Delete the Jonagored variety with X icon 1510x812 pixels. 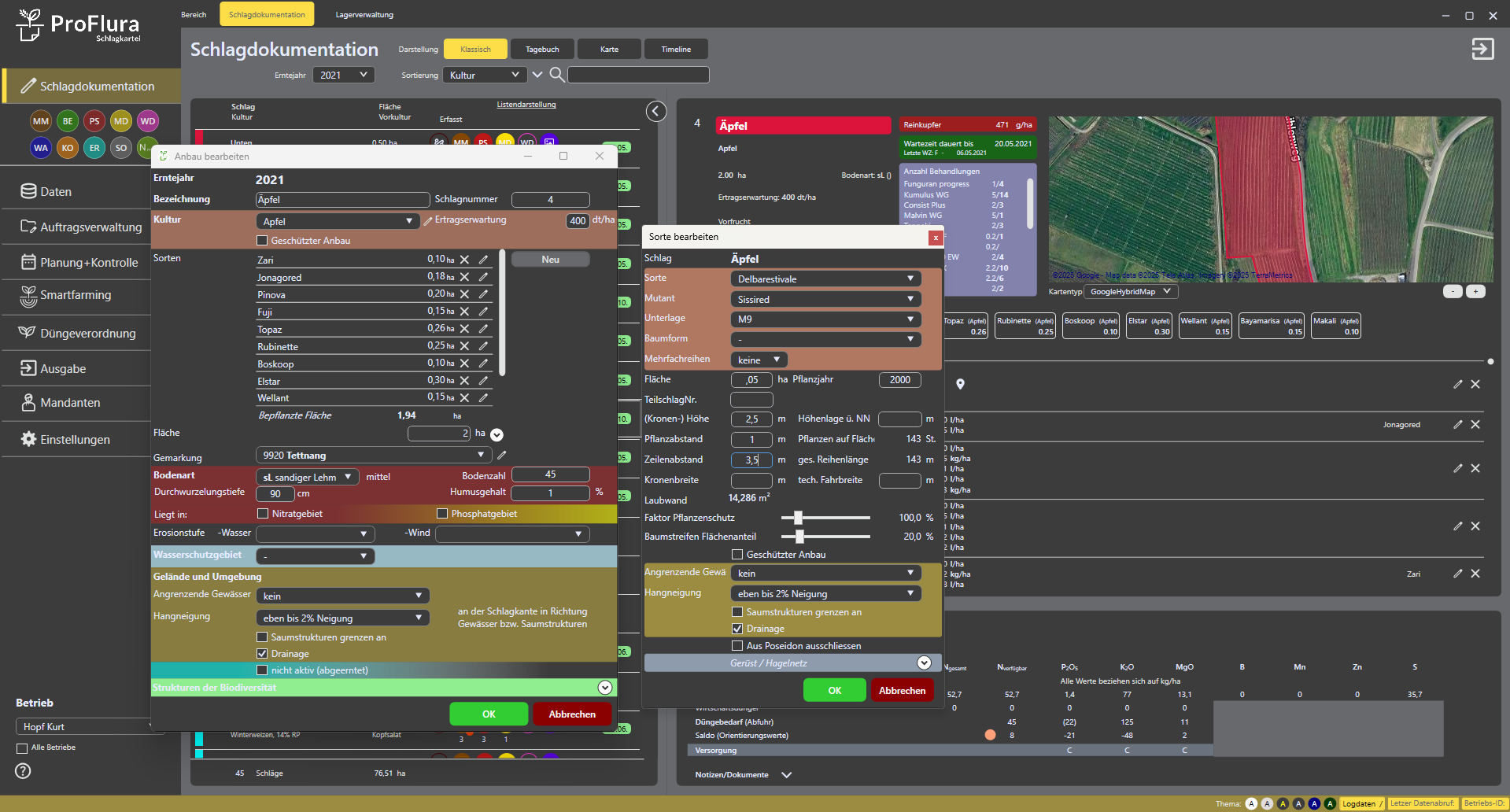(x=465, y=277)
